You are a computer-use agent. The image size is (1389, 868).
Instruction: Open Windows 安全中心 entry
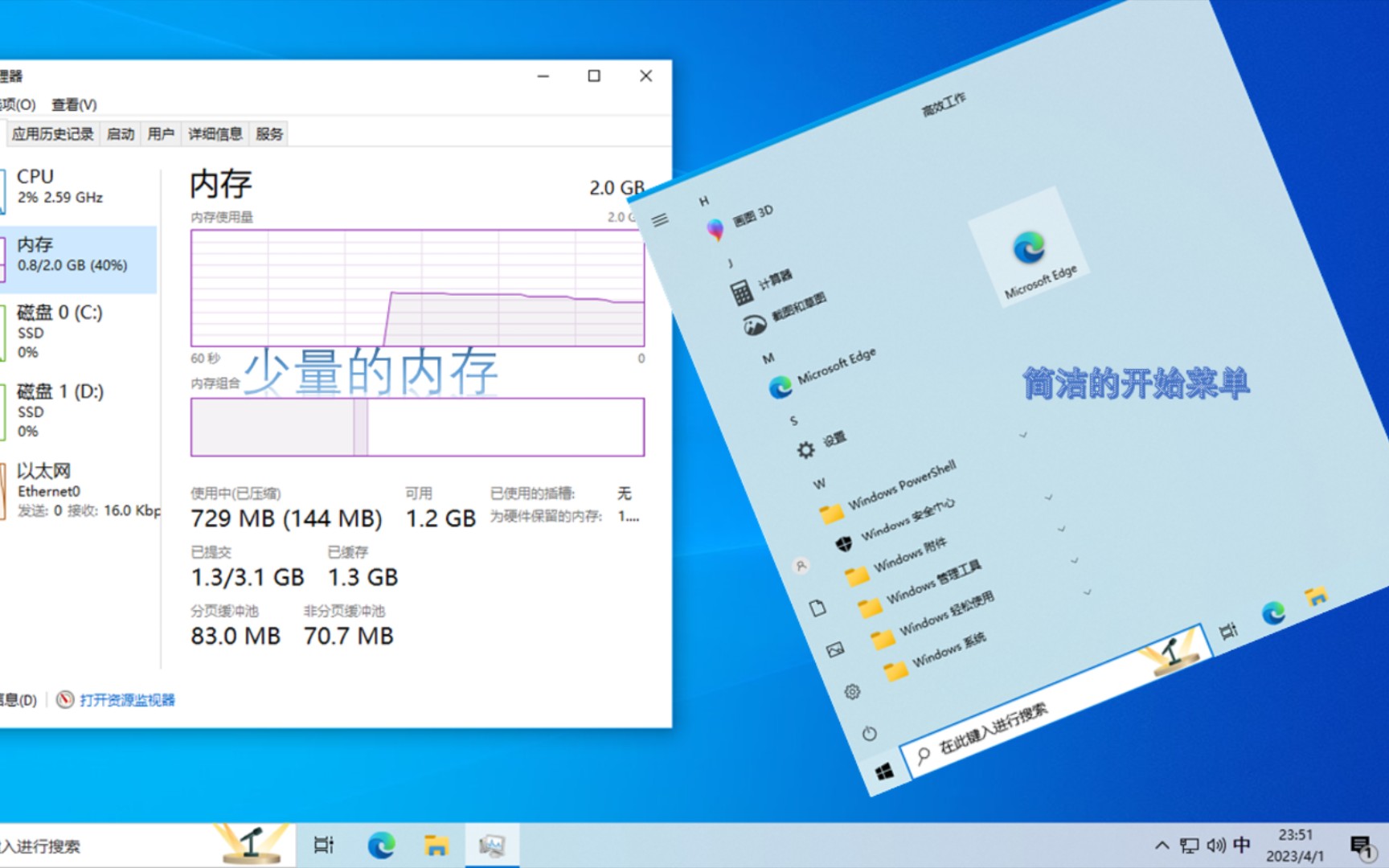[x=894, y=526]
